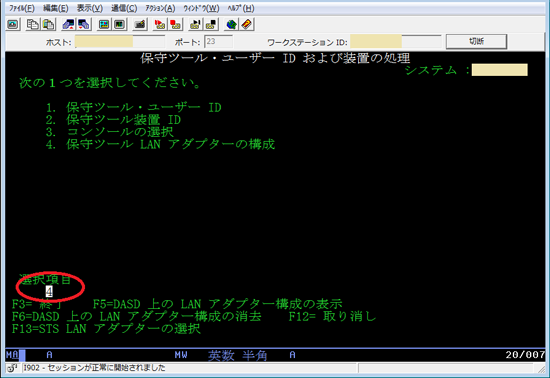Click the Play Macro toolbar icon

[195, 25]
